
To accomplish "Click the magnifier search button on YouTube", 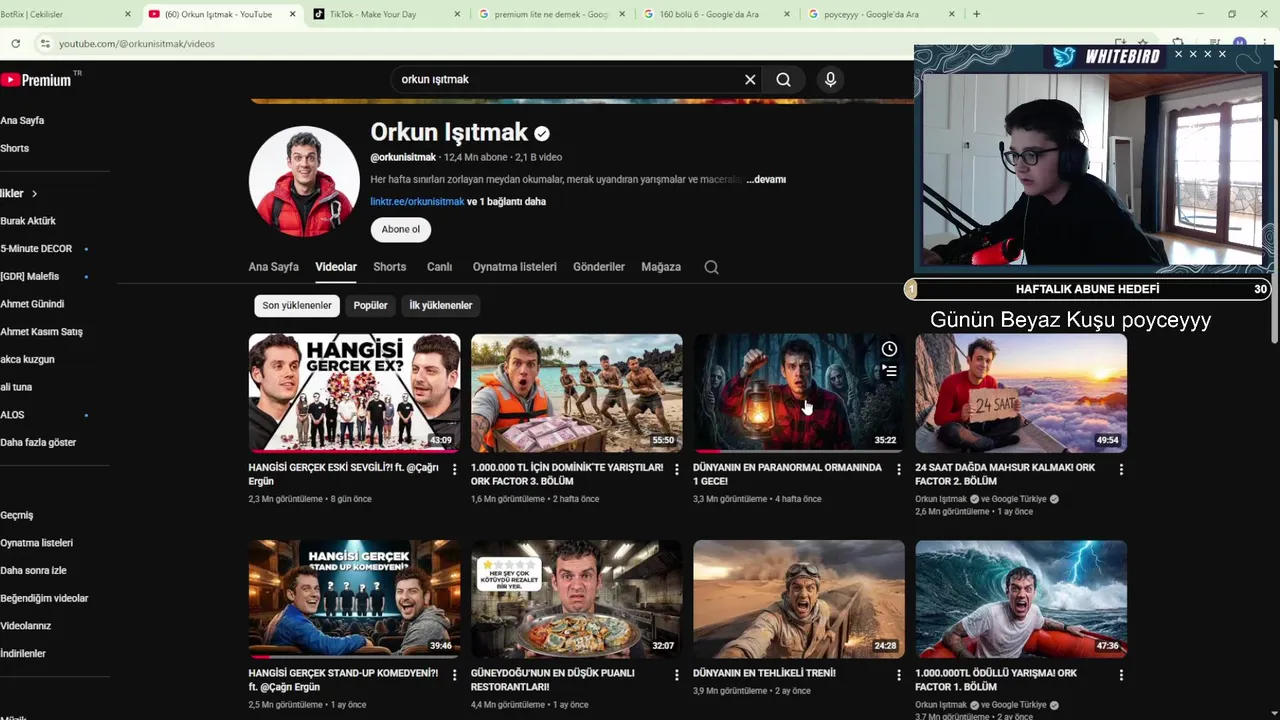I will (784, 80).
